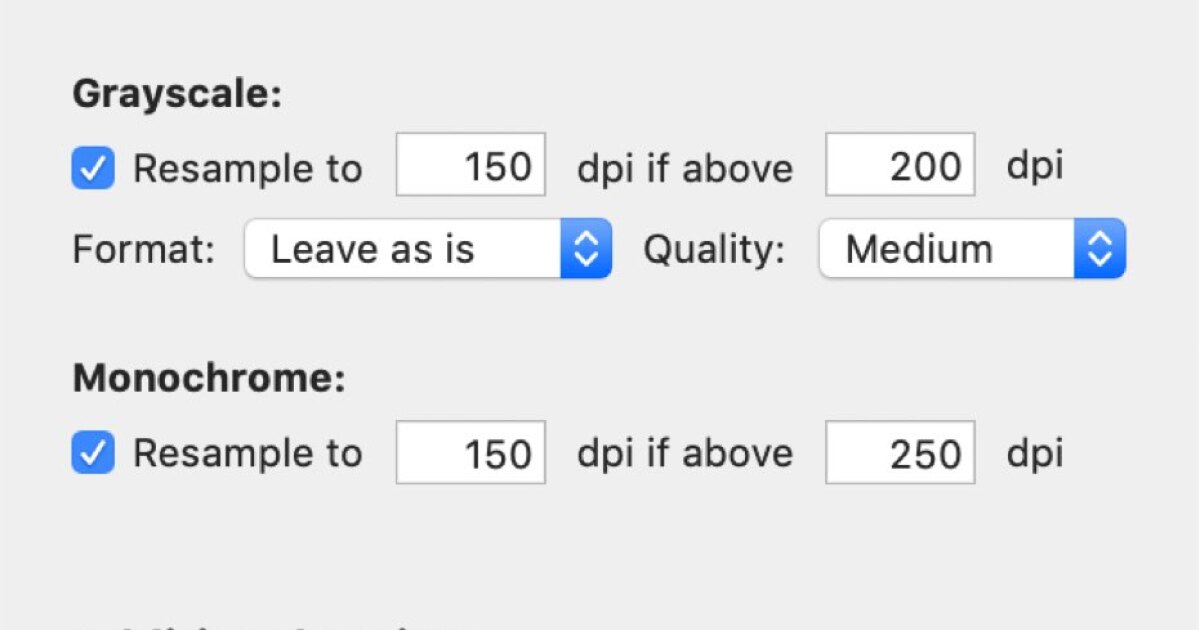1200x630 pixels.
Task: Click the Grayscale 200 dpi threshold field
Action: 899,165
